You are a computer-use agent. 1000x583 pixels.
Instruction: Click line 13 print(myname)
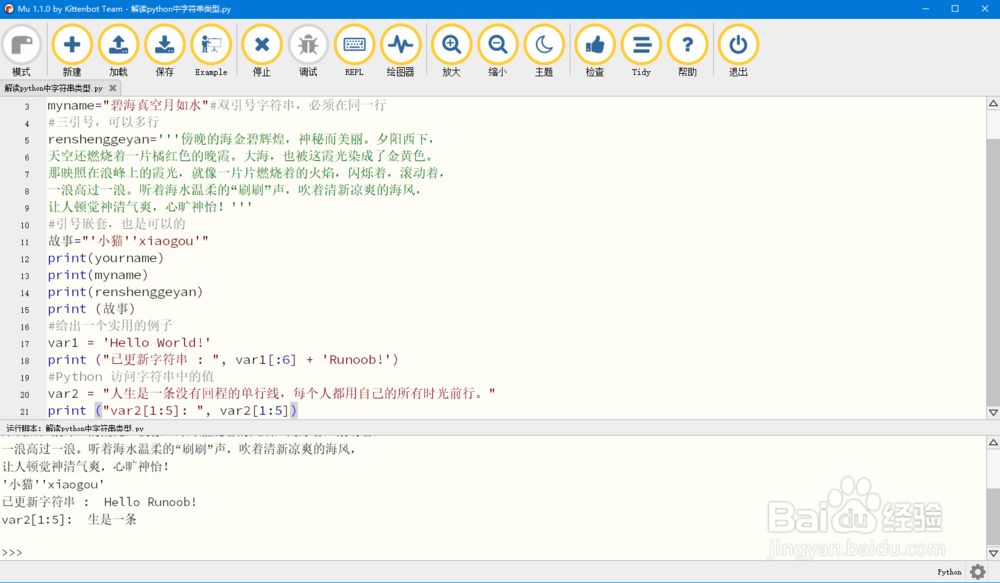pyautogui.click(x=98, y=275)
